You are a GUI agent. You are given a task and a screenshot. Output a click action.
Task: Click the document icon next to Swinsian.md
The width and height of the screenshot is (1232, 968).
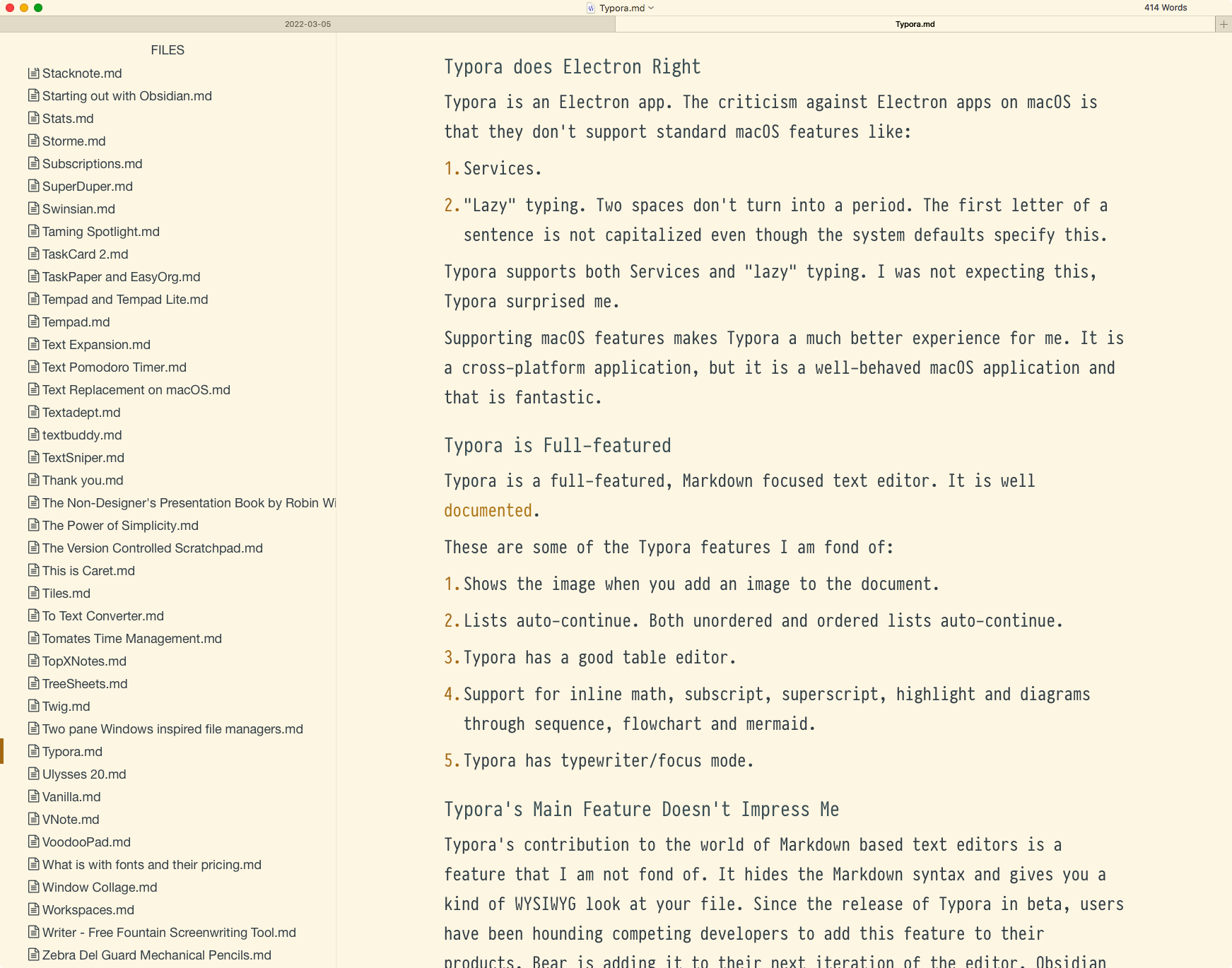pyautogui.click(x=33, y=208)
